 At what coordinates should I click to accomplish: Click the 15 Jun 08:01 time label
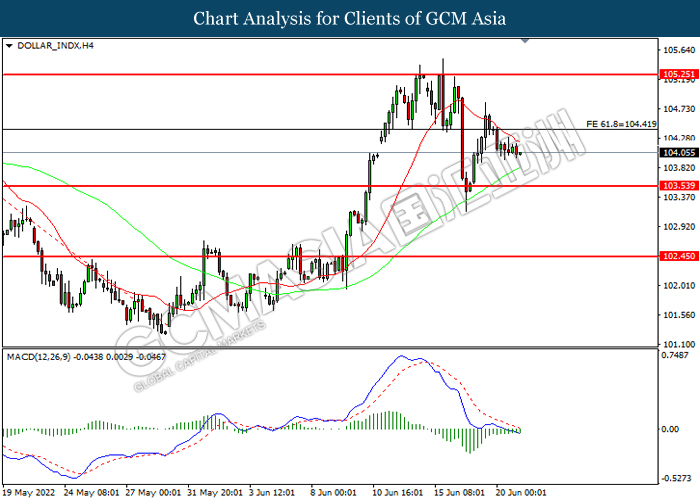point(461,492)
